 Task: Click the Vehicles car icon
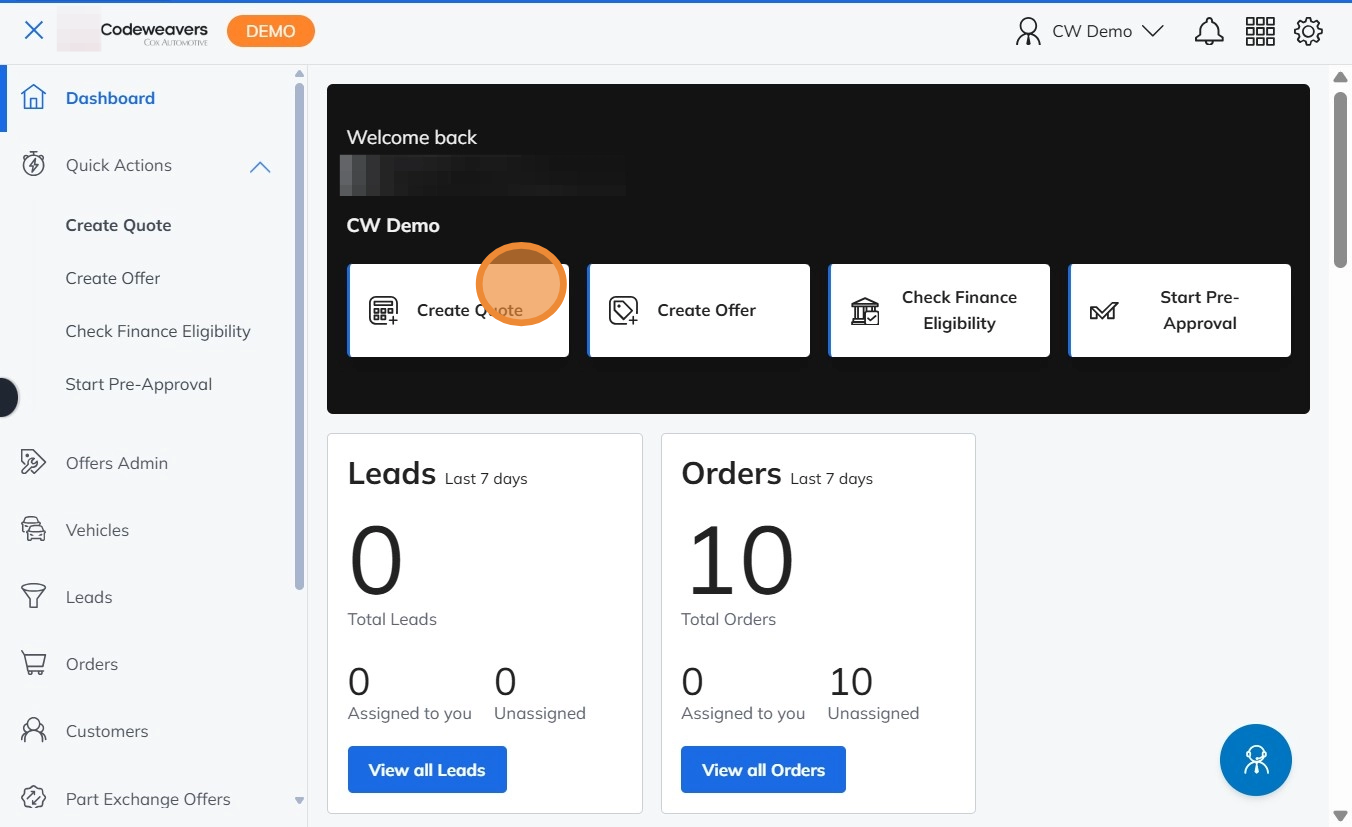pos(34,530)
